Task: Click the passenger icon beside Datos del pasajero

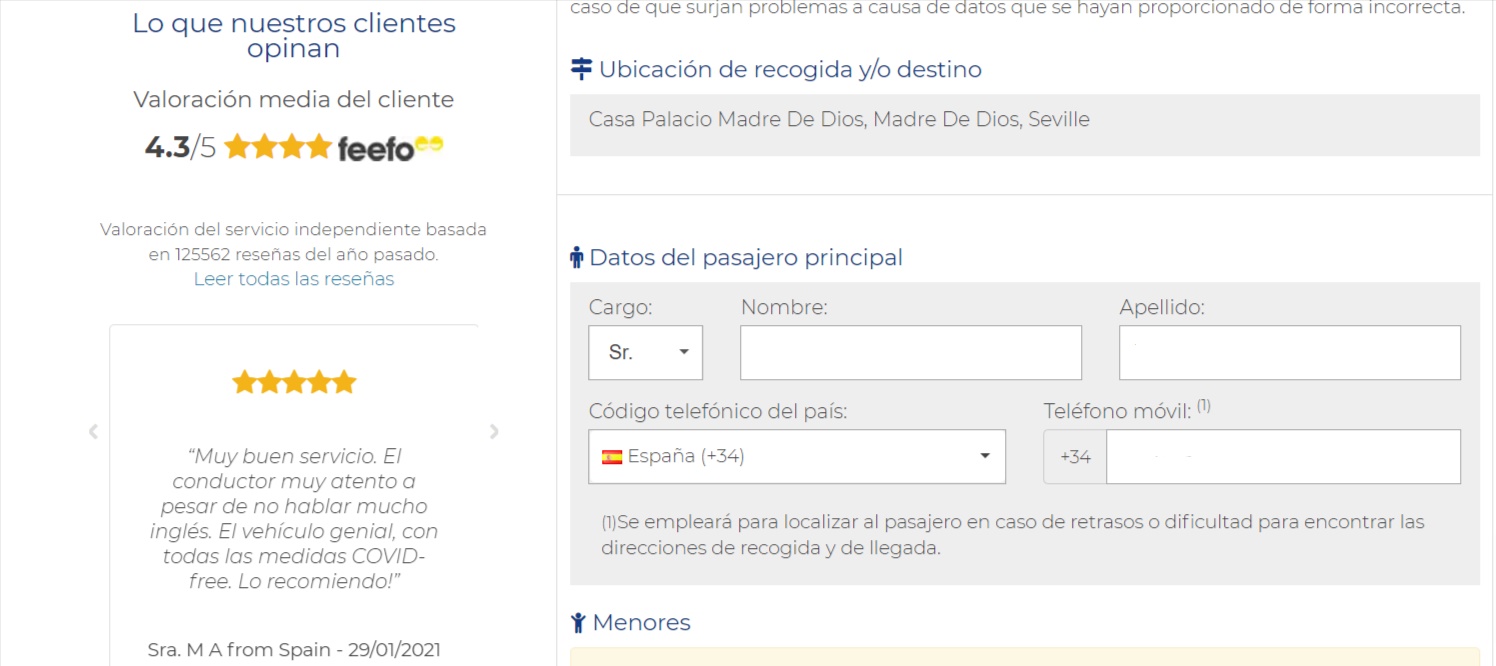Action: pos(576,258)
